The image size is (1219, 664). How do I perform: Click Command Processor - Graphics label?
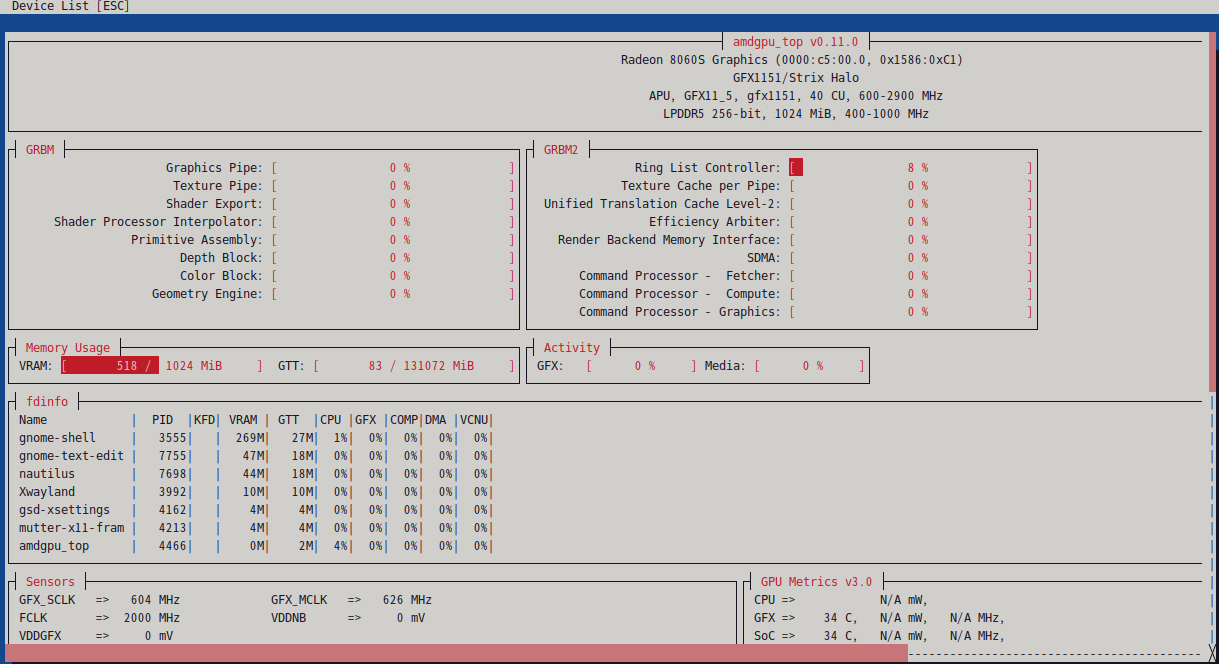click(x=679, y=312)
